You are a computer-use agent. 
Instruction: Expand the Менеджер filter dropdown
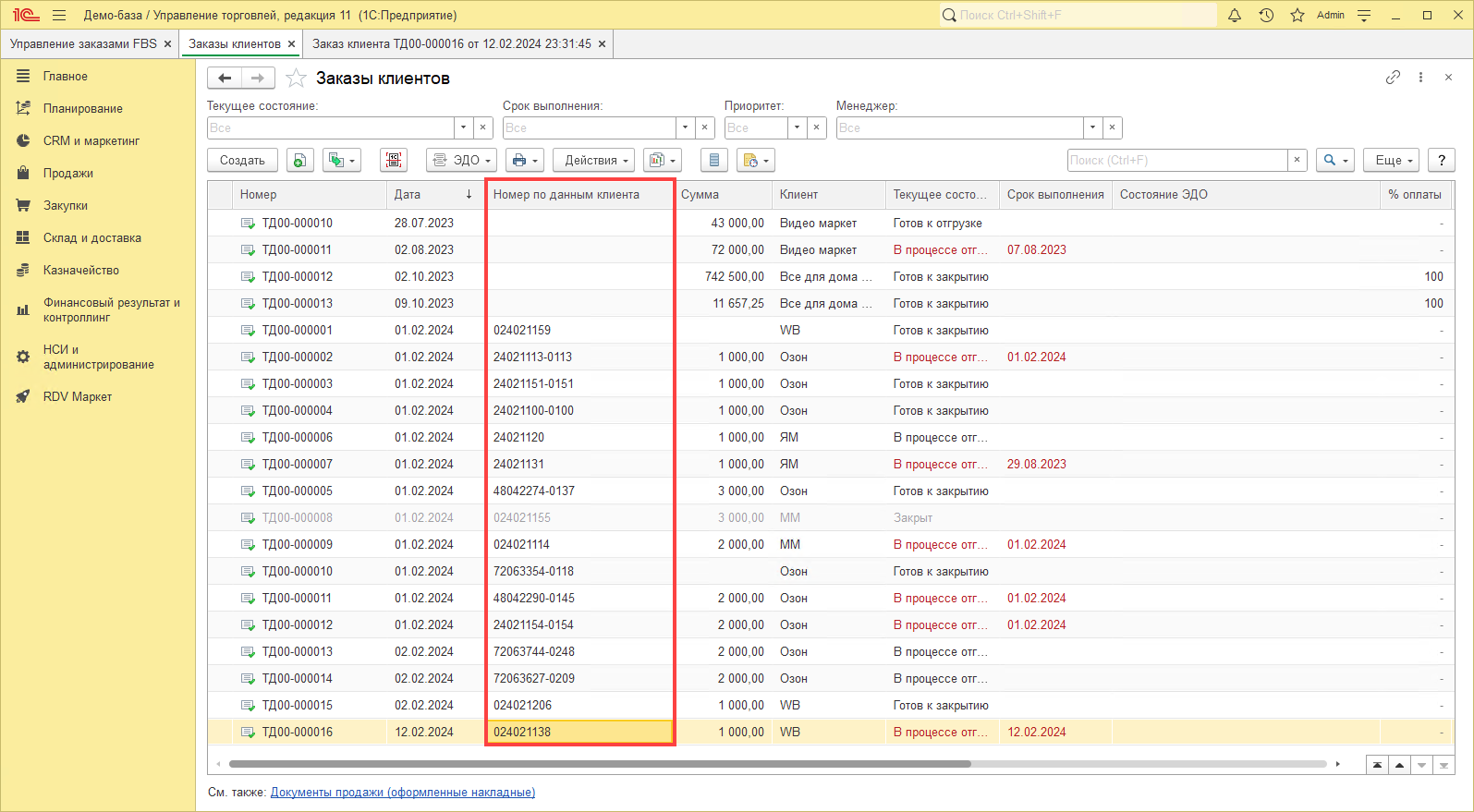tap(1092, 127)
